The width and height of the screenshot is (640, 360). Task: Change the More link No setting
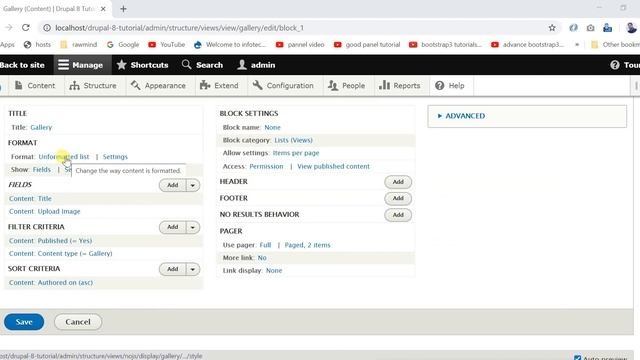(262, 258)
